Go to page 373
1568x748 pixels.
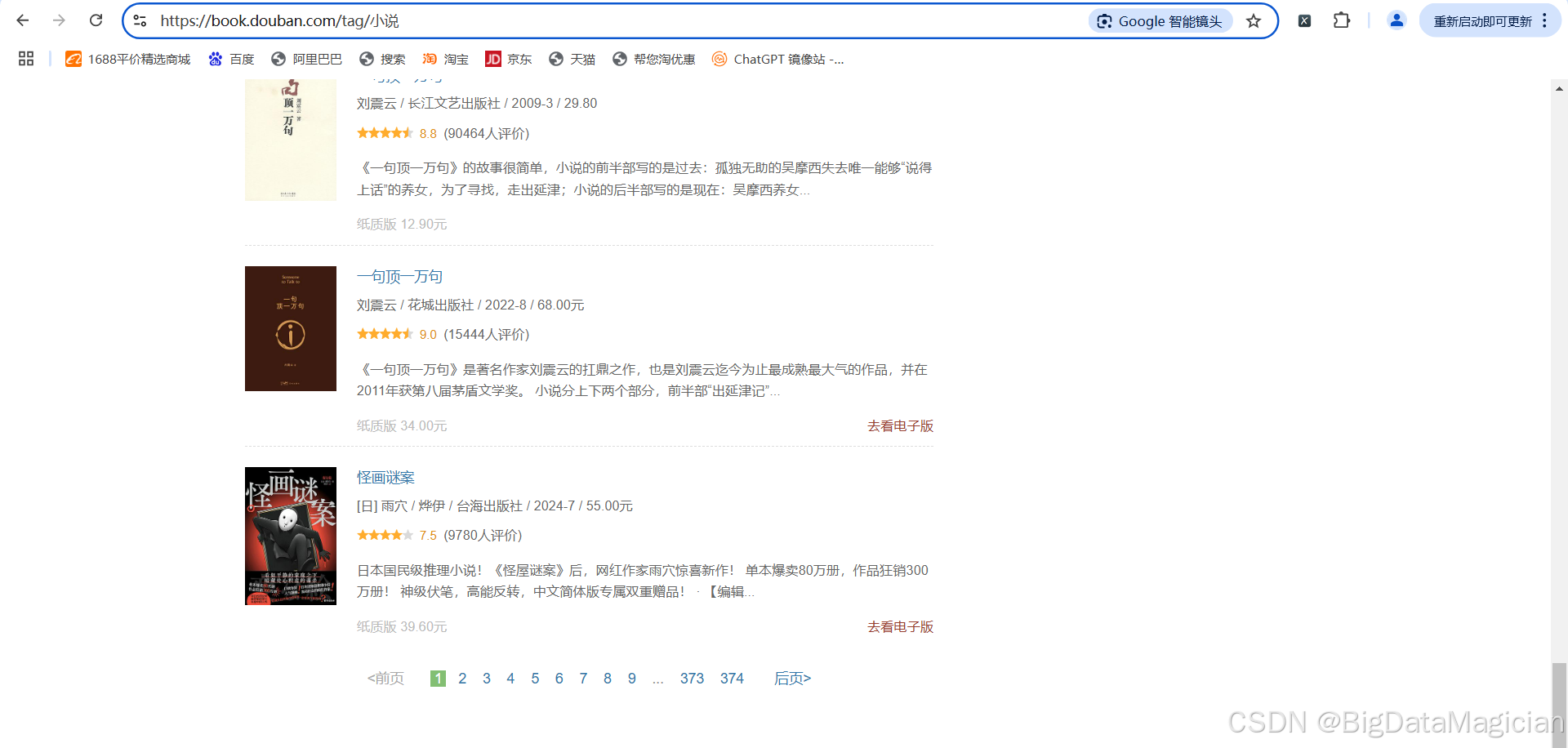(x=692, y=678)
